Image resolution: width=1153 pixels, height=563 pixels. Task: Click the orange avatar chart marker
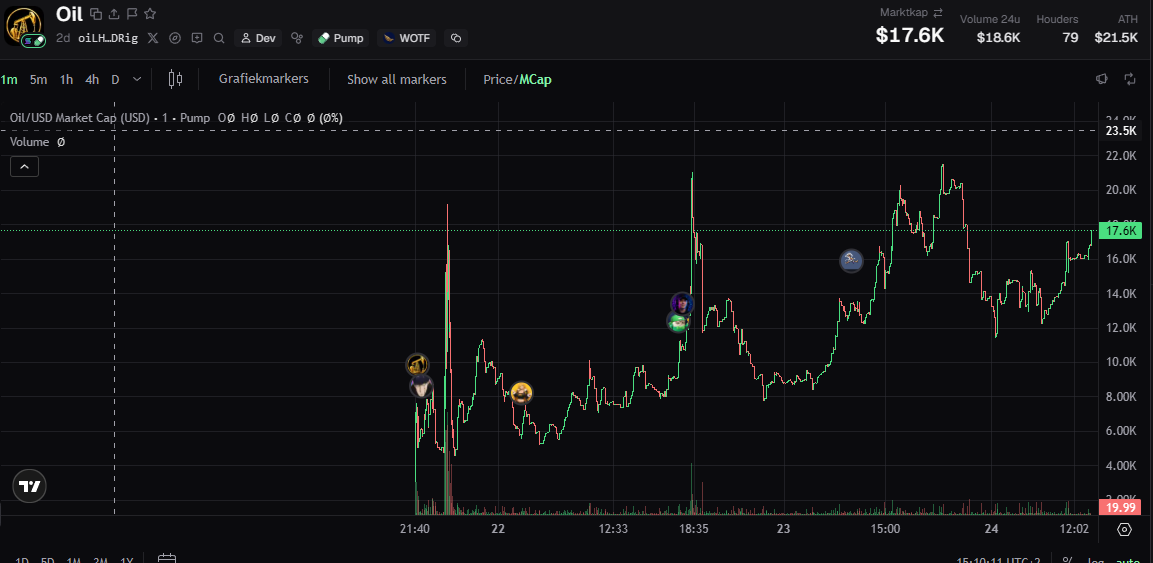point(521,392)
